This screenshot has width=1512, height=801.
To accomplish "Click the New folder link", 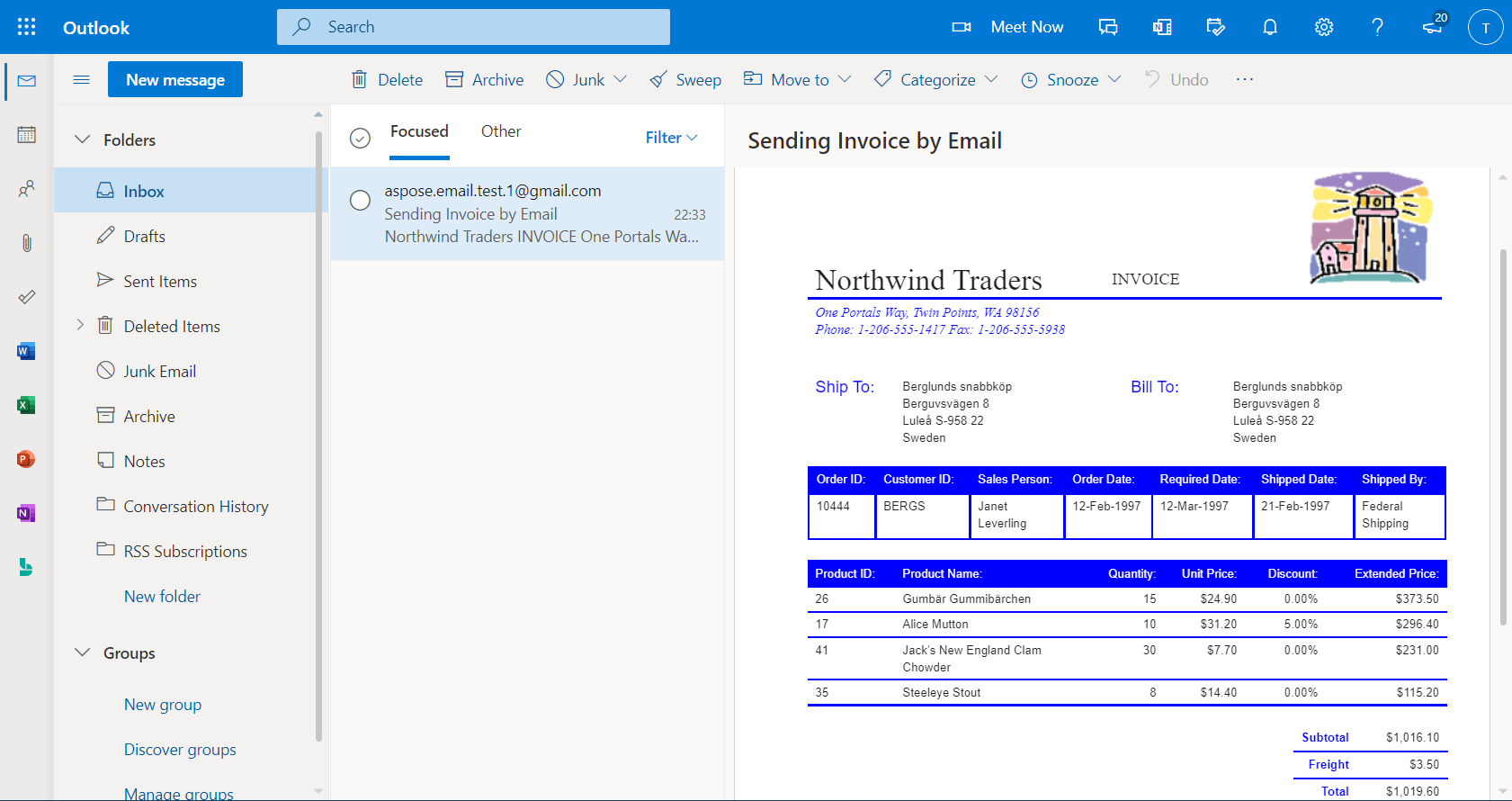I will (x=162, y=596).
